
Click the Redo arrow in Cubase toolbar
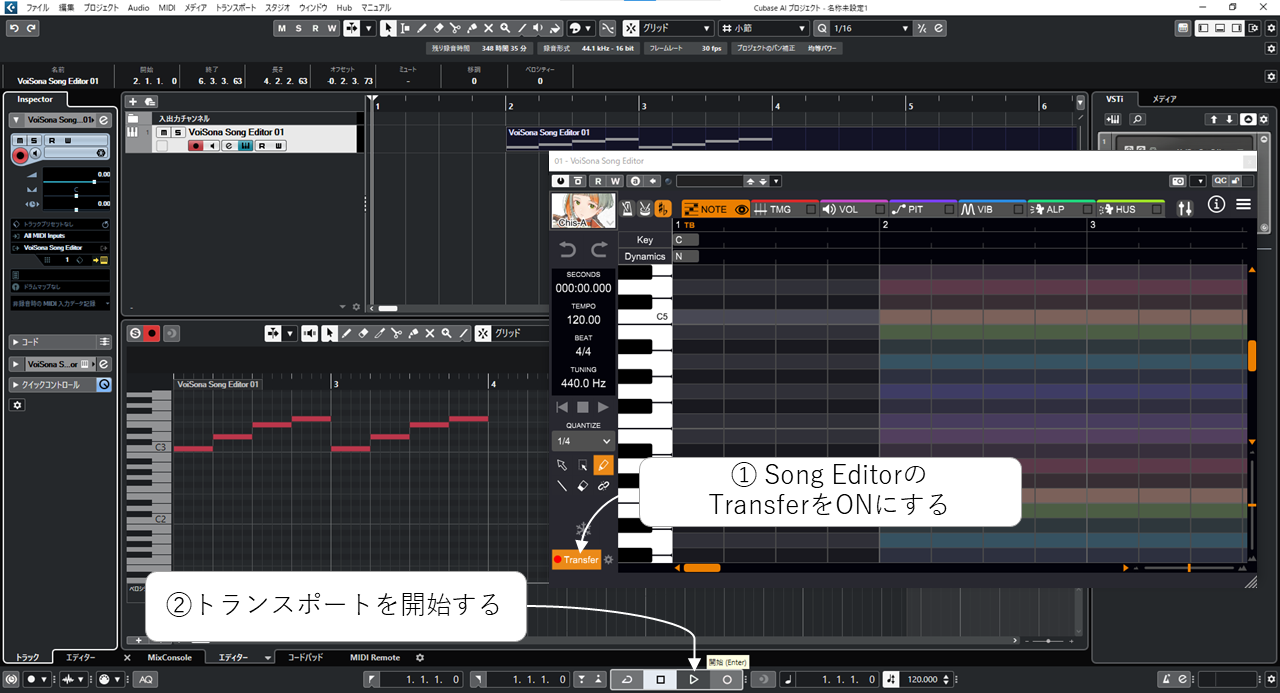pos(31,28)
